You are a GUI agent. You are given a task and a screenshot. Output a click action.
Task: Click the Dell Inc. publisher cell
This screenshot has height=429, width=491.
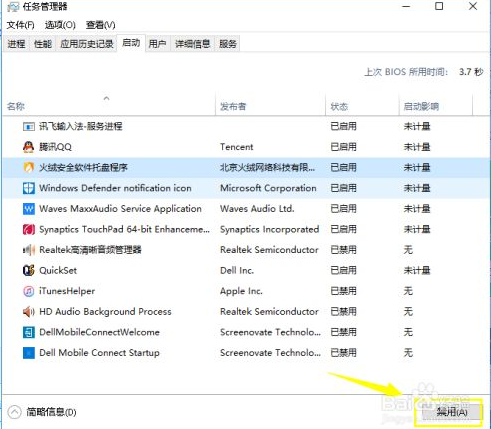click(x=237, y=270)
